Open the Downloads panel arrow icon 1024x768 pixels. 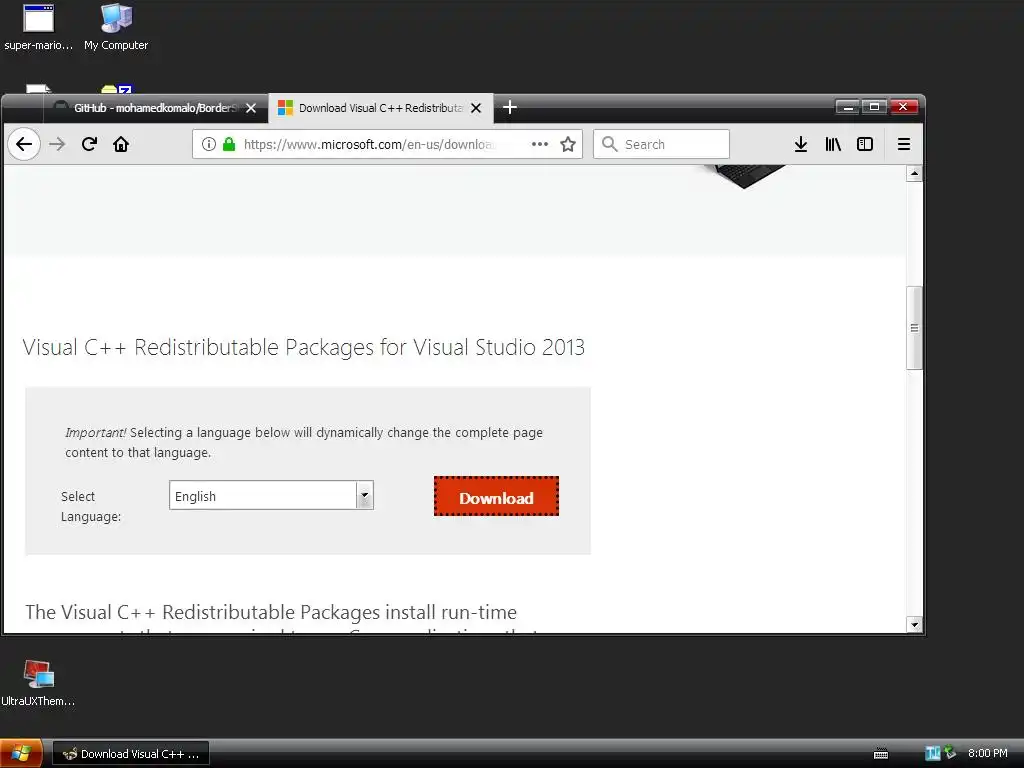801,144
